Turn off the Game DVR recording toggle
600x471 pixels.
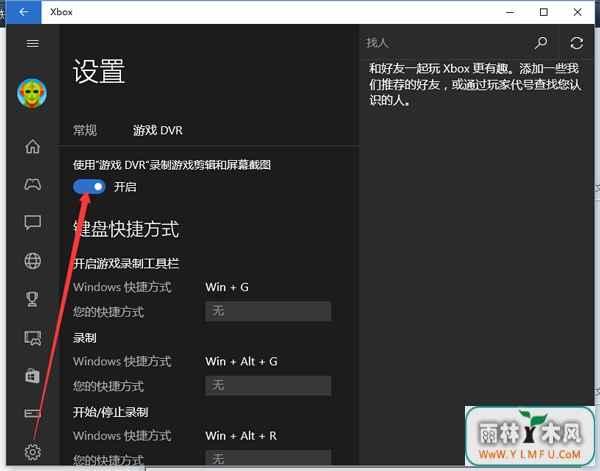pyautogui.click(x=89, y=187)
